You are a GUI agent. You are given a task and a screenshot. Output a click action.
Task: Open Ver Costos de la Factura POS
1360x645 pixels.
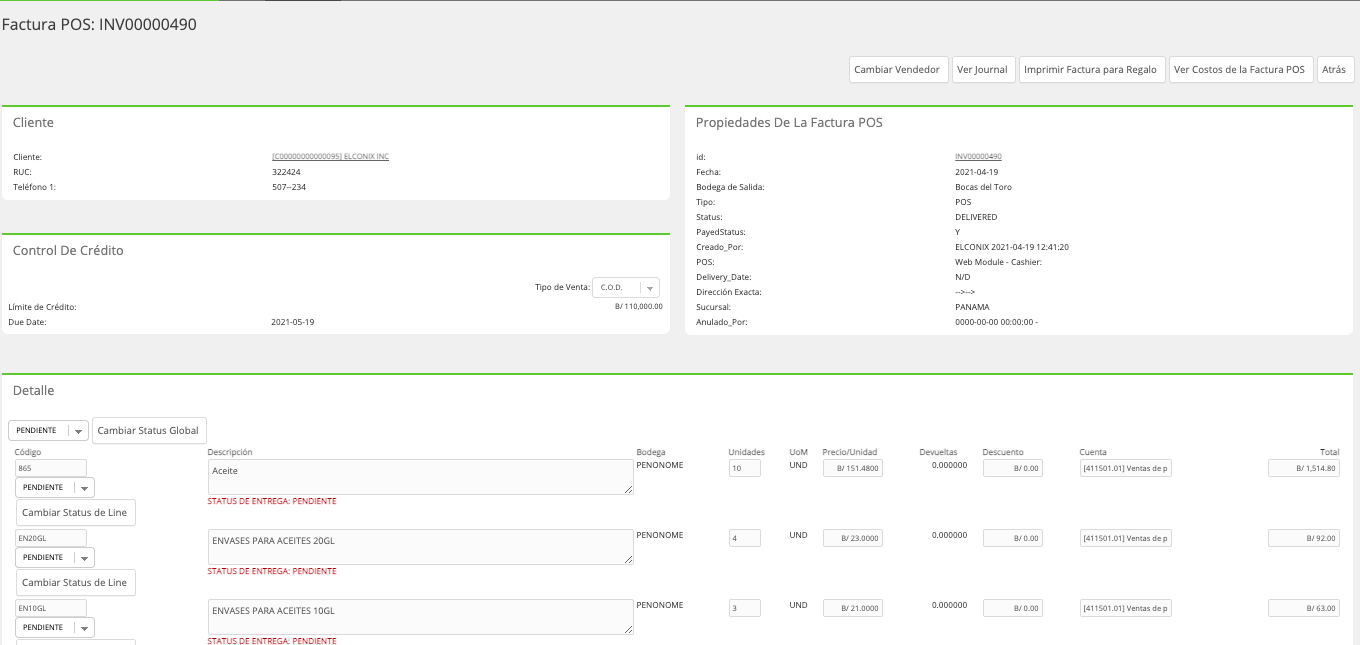(1241, 70)
